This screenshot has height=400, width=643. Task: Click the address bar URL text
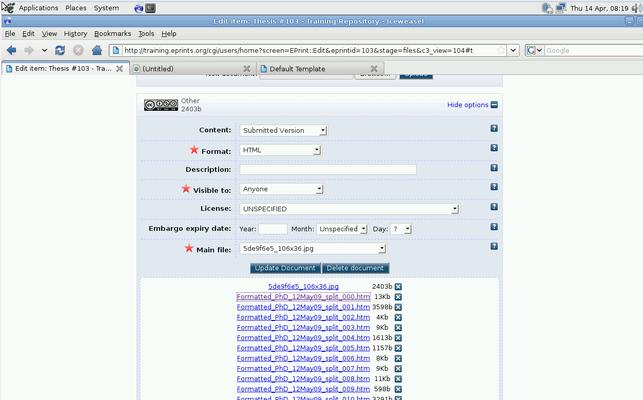coord(299,50)
